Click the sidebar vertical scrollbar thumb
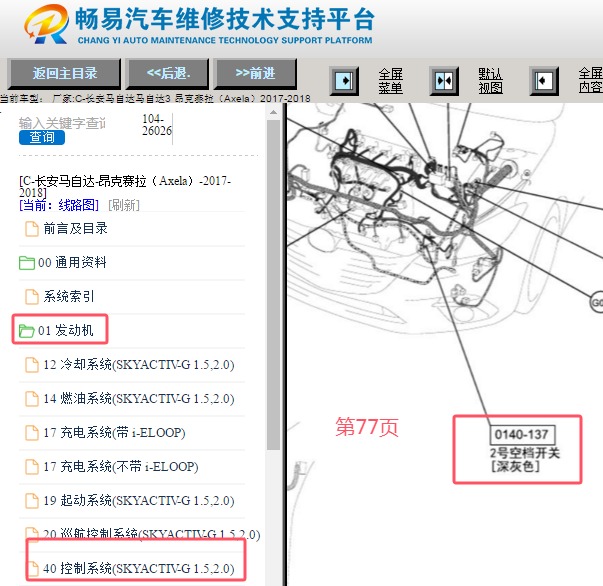Image resolution: width=603 pixels, height=586 pixels. point(273,285)
